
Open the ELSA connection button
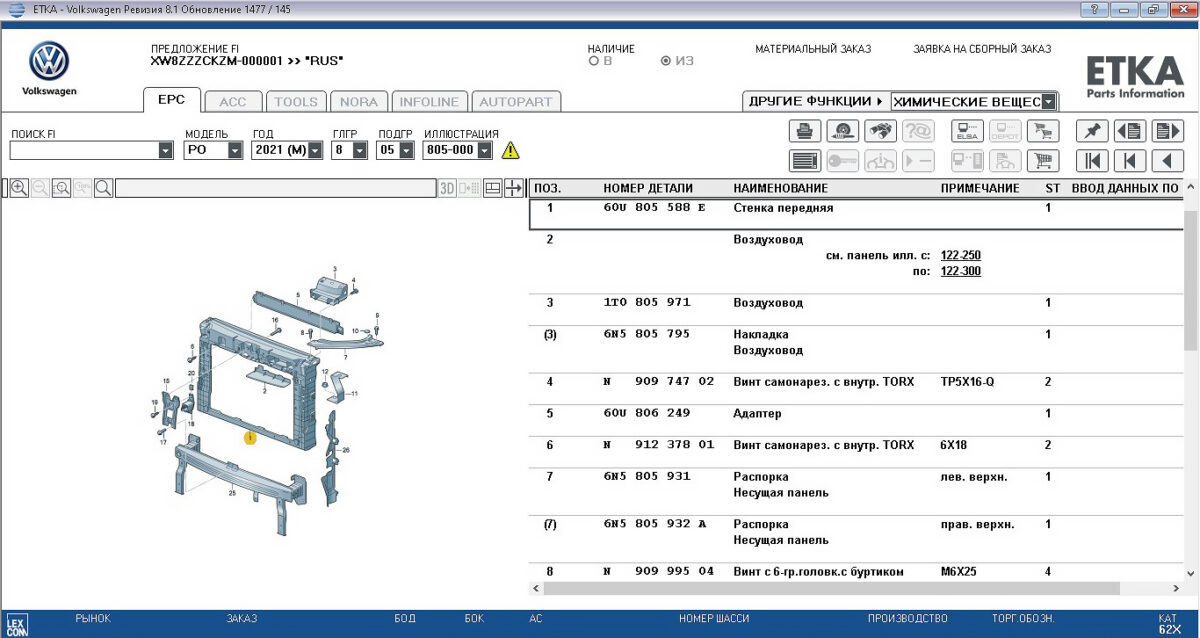click(967, 131)
